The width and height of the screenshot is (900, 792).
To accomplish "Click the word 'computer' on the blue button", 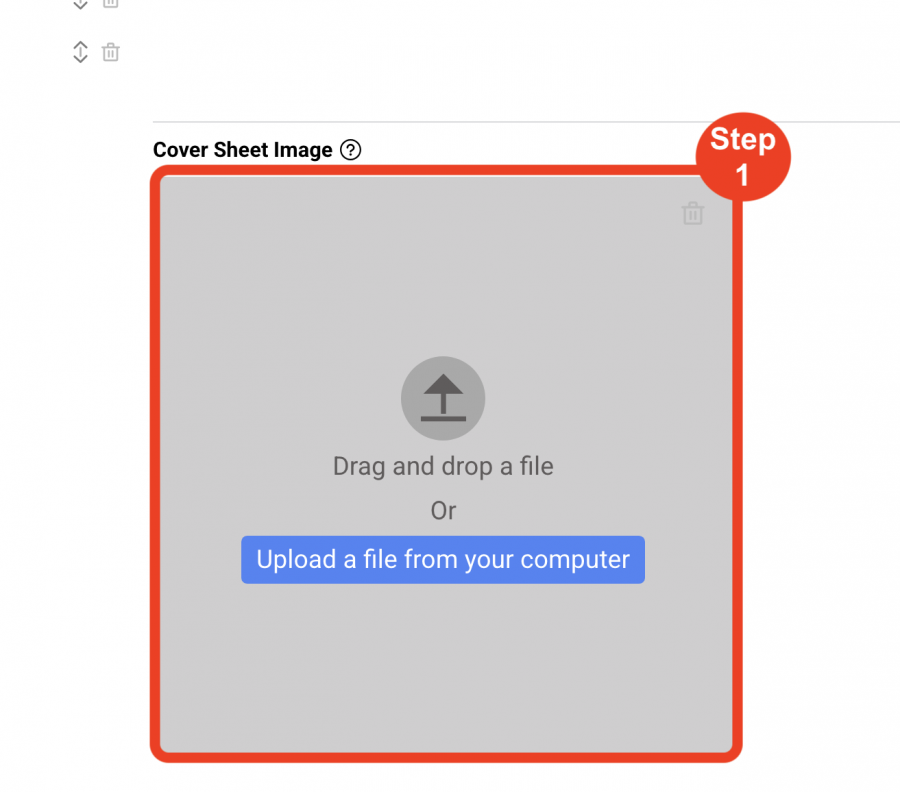I will [575, 560].
